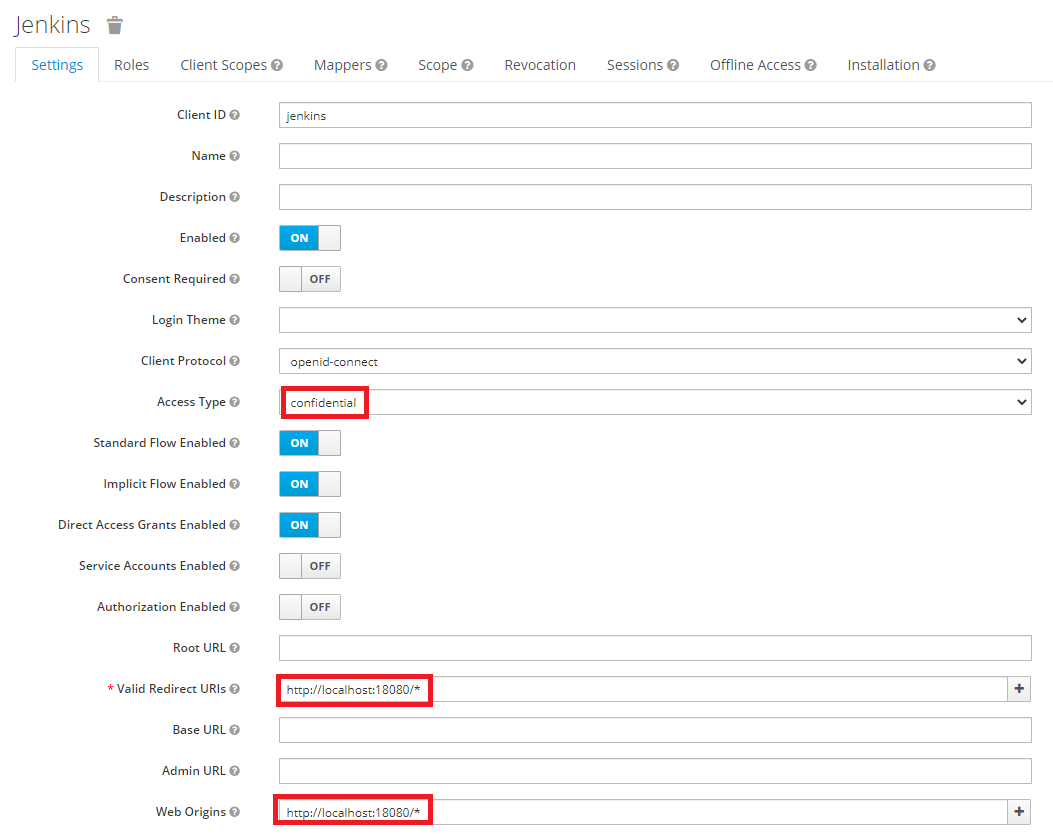Show help tooltip for Direct Access Grants
Screen dimensions: 1053x837
pos(234,525)
